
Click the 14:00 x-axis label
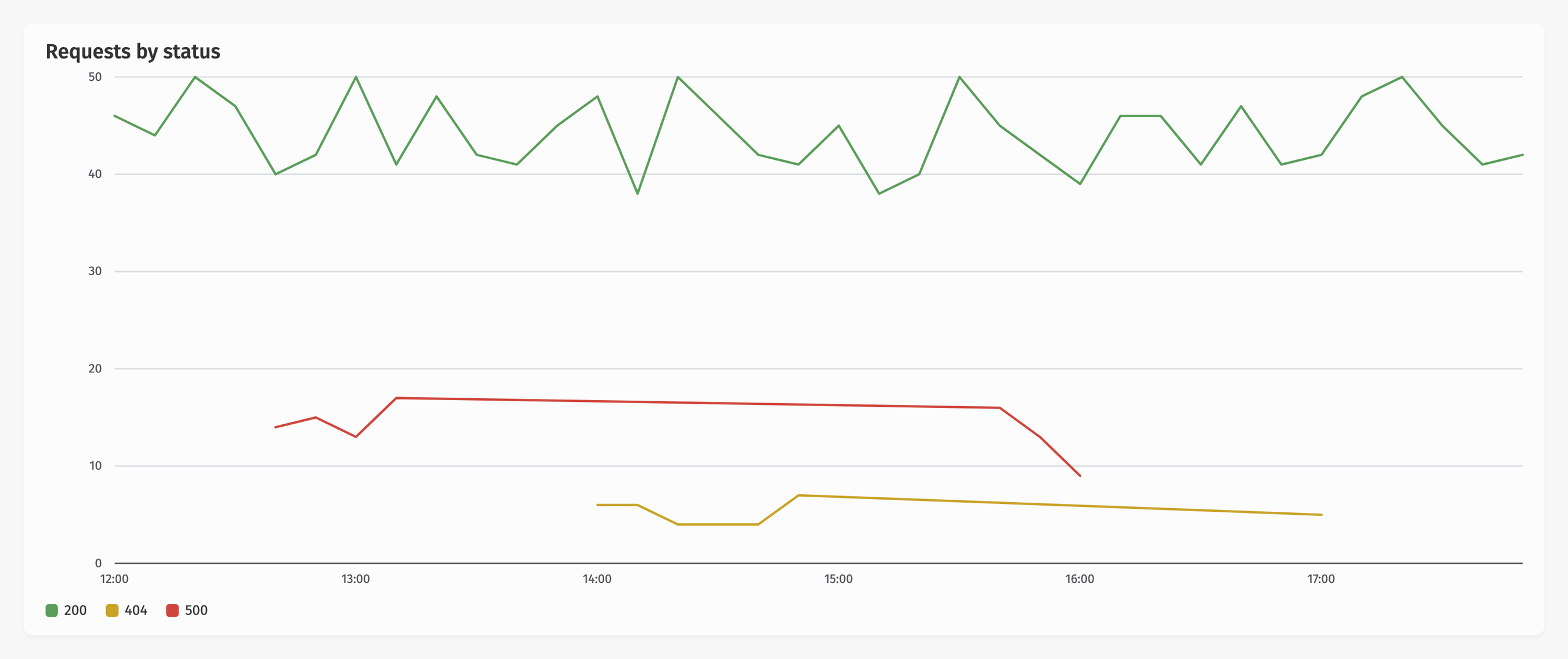[x=597, y=579]
